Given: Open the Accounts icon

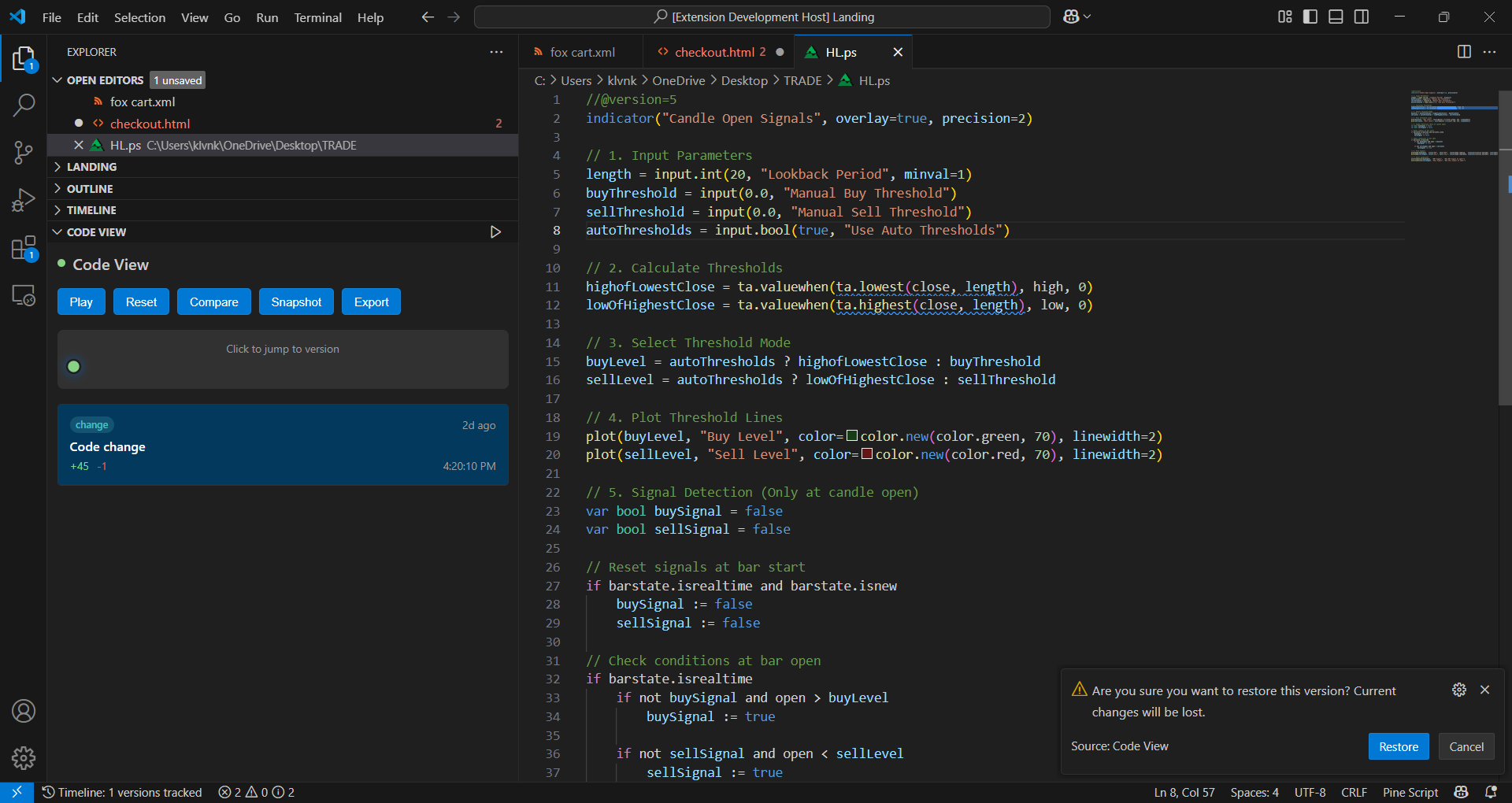Looking at the screenshot, I should point(24,711).
